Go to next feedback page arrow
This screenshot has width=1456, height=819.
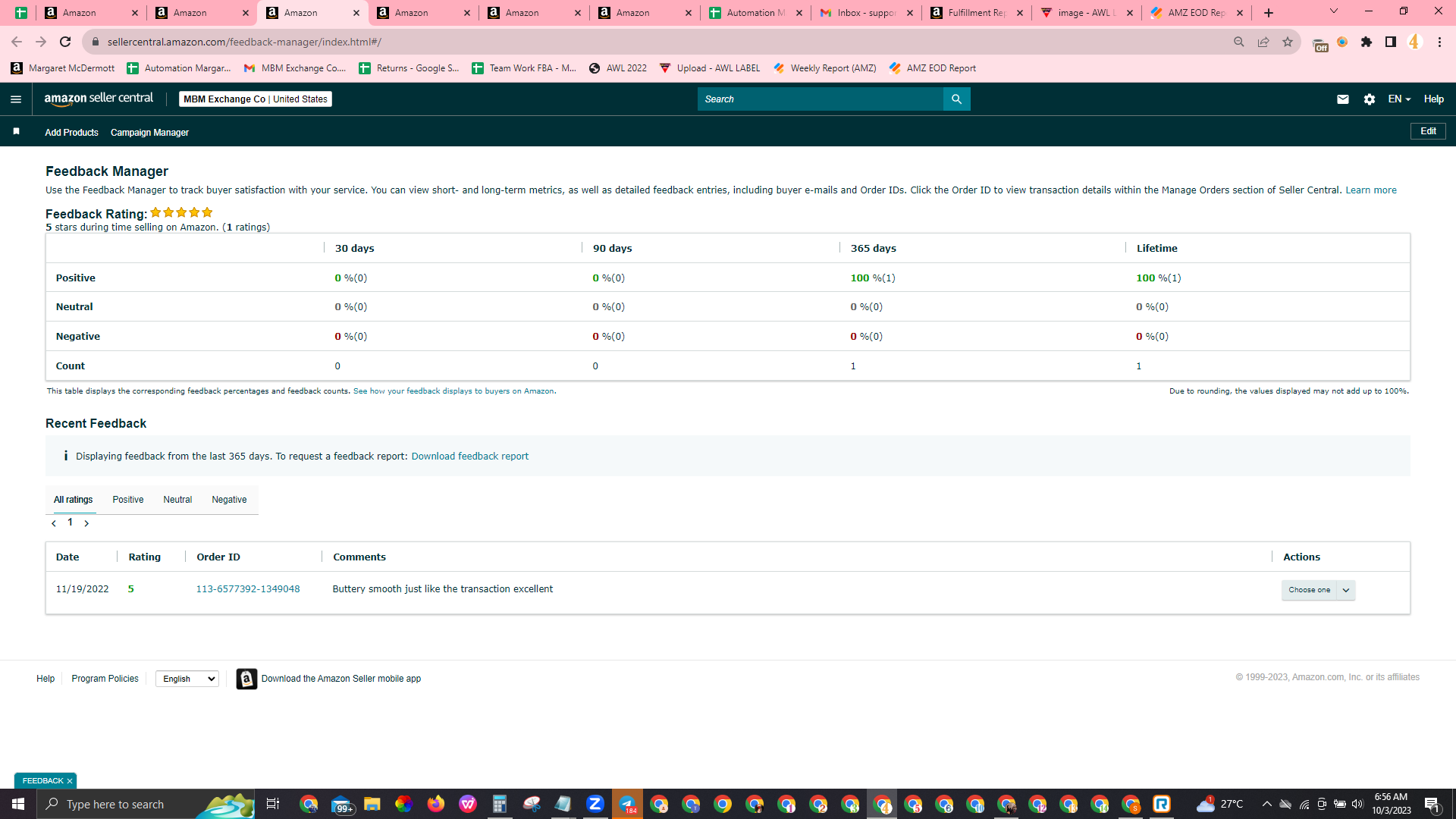[x=86, y=523]
